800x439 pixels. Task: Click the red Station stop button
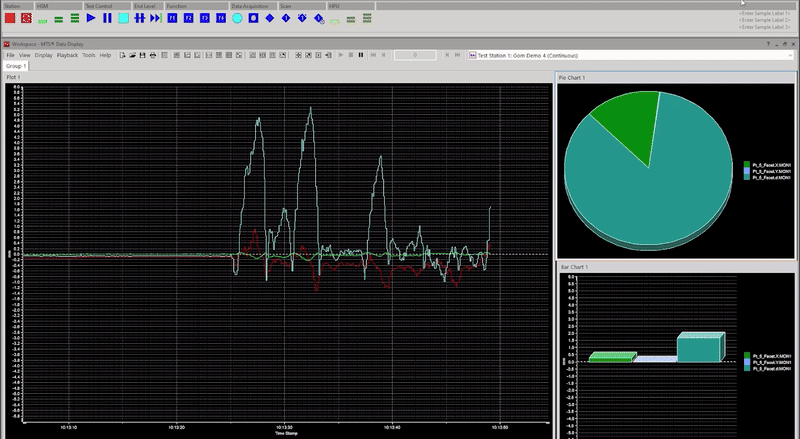[x=10, y=18]
